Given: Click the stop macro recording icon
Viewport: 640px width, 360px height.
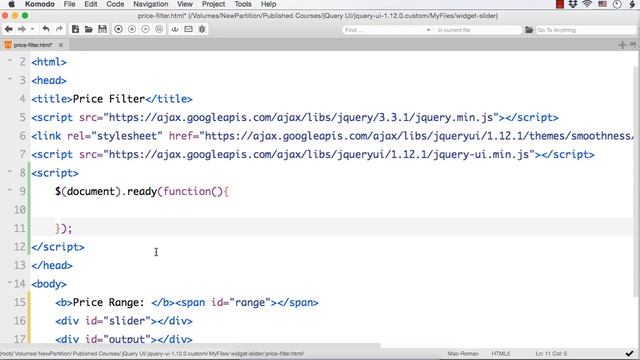Looking at the screenshot, I should (x=132, y=29).
